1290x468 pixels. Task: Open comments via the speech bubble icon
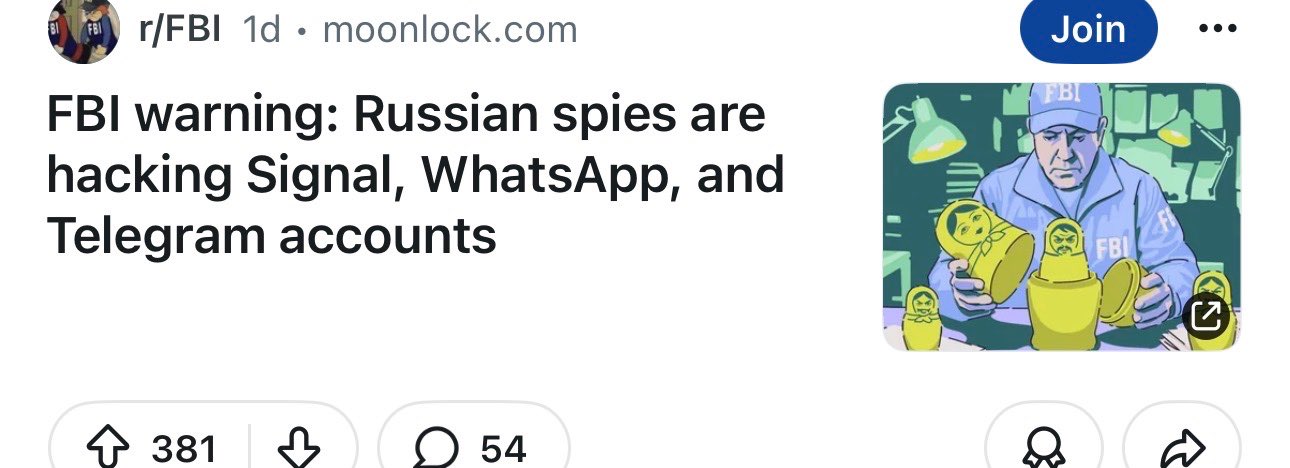coord(436,449)
